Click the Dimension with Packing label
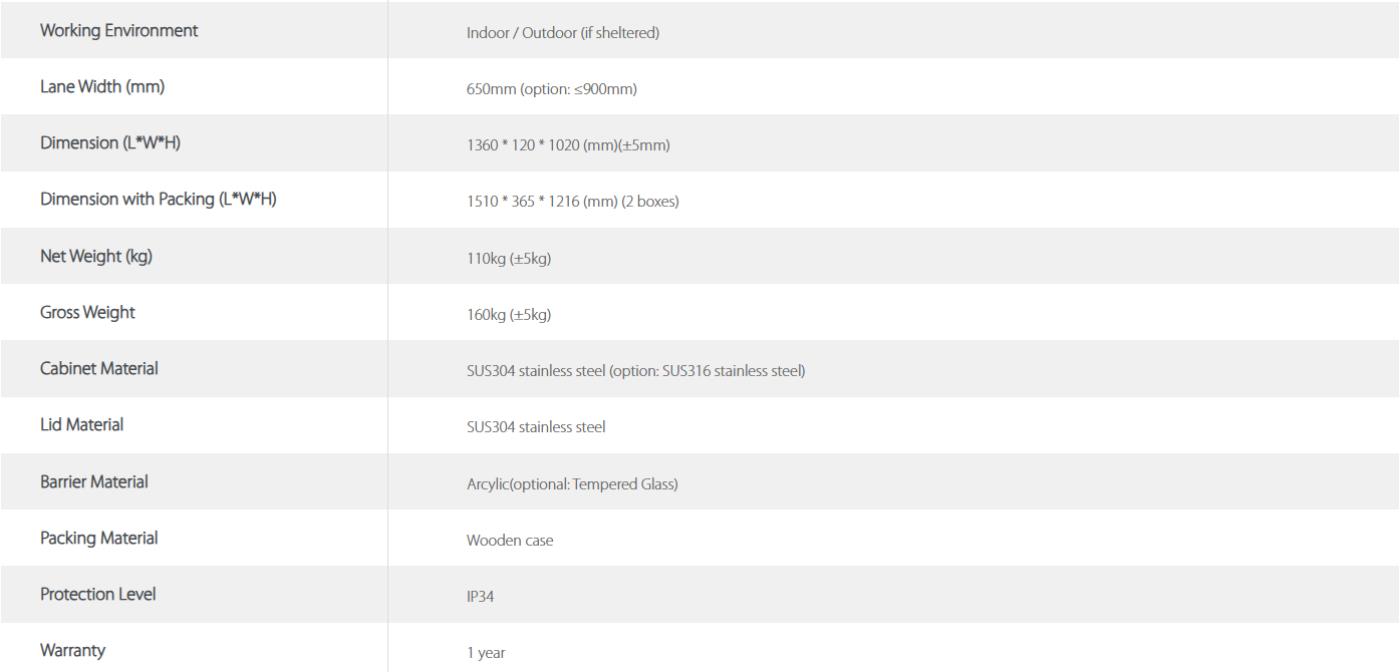 (x=158, y=199)
